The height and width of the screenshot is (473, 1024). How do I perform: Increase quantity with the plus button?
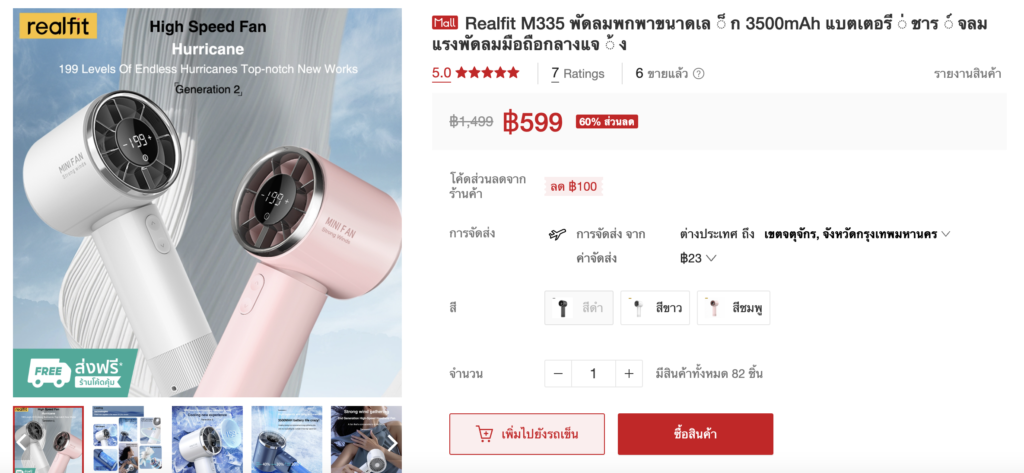[629, 374]
